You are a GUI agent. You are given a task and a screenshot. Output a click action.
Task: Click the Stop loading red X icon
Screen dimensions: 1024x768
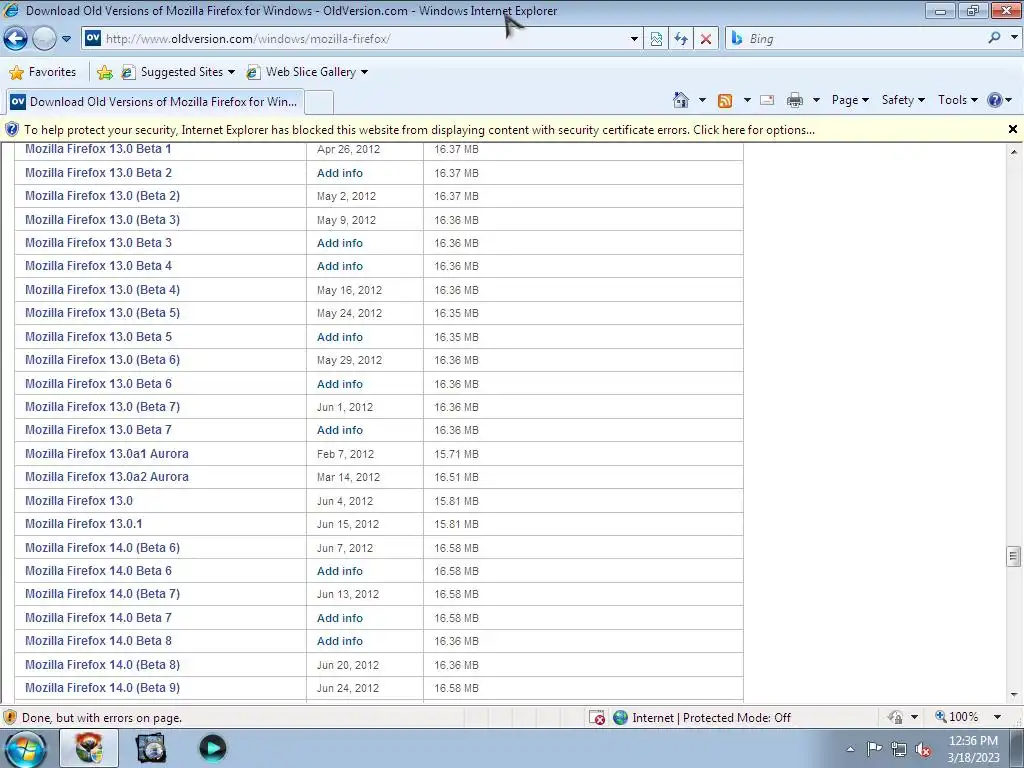(706, 39)
